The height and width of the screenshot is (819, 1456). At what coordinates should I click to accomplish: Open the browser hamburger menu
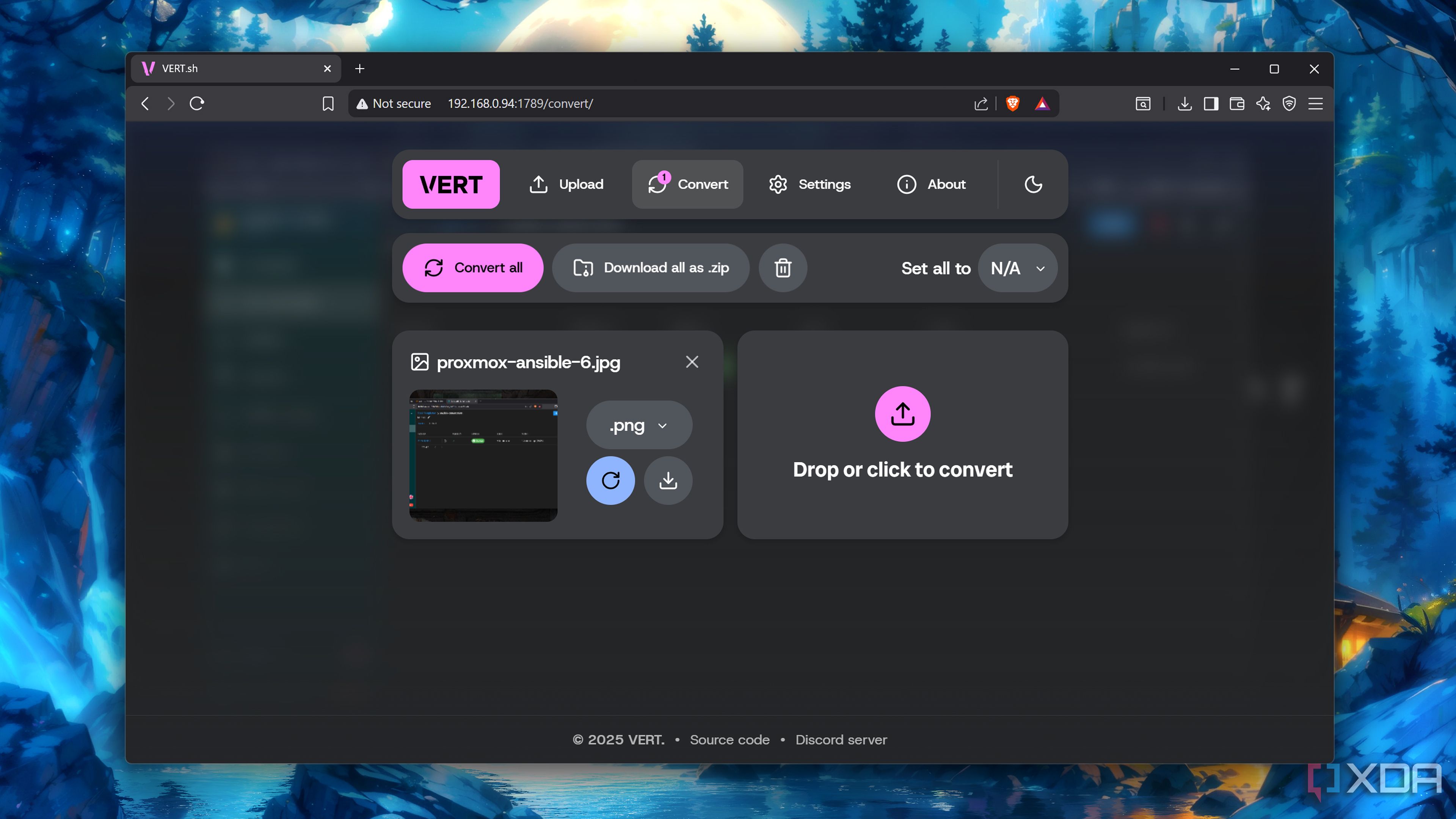(x=1315, y=104)
